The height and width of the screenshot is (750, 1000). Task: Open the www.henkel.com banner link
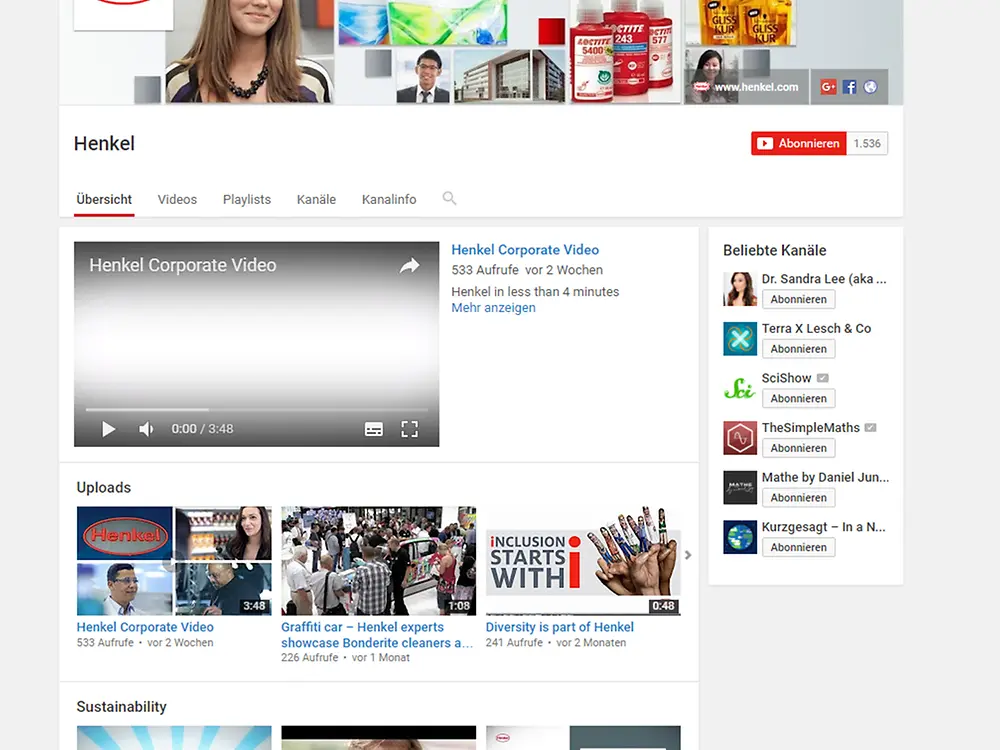point(756,87)
